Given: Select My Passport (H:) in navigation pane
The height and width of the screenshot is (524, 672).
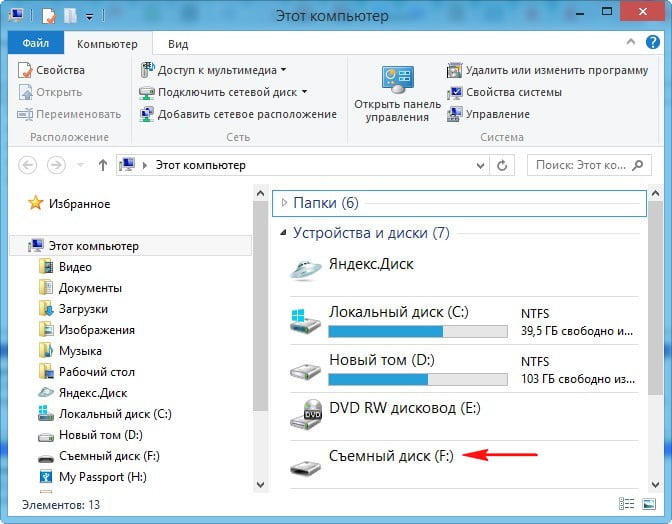Looking at the screenshot, I should 102,477.
